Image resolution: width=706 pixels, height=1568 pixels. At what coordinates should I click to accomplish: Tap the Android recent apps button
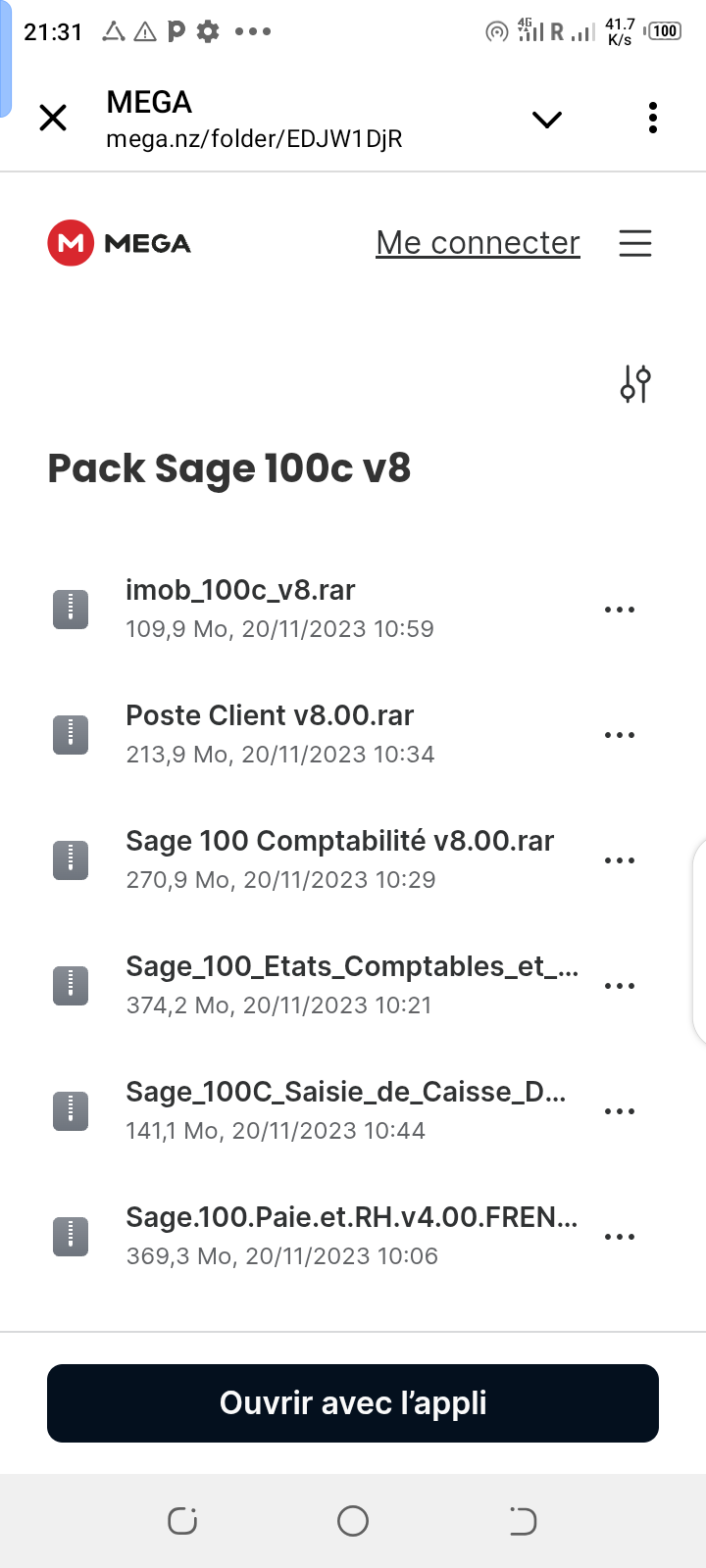(182, 1521)
